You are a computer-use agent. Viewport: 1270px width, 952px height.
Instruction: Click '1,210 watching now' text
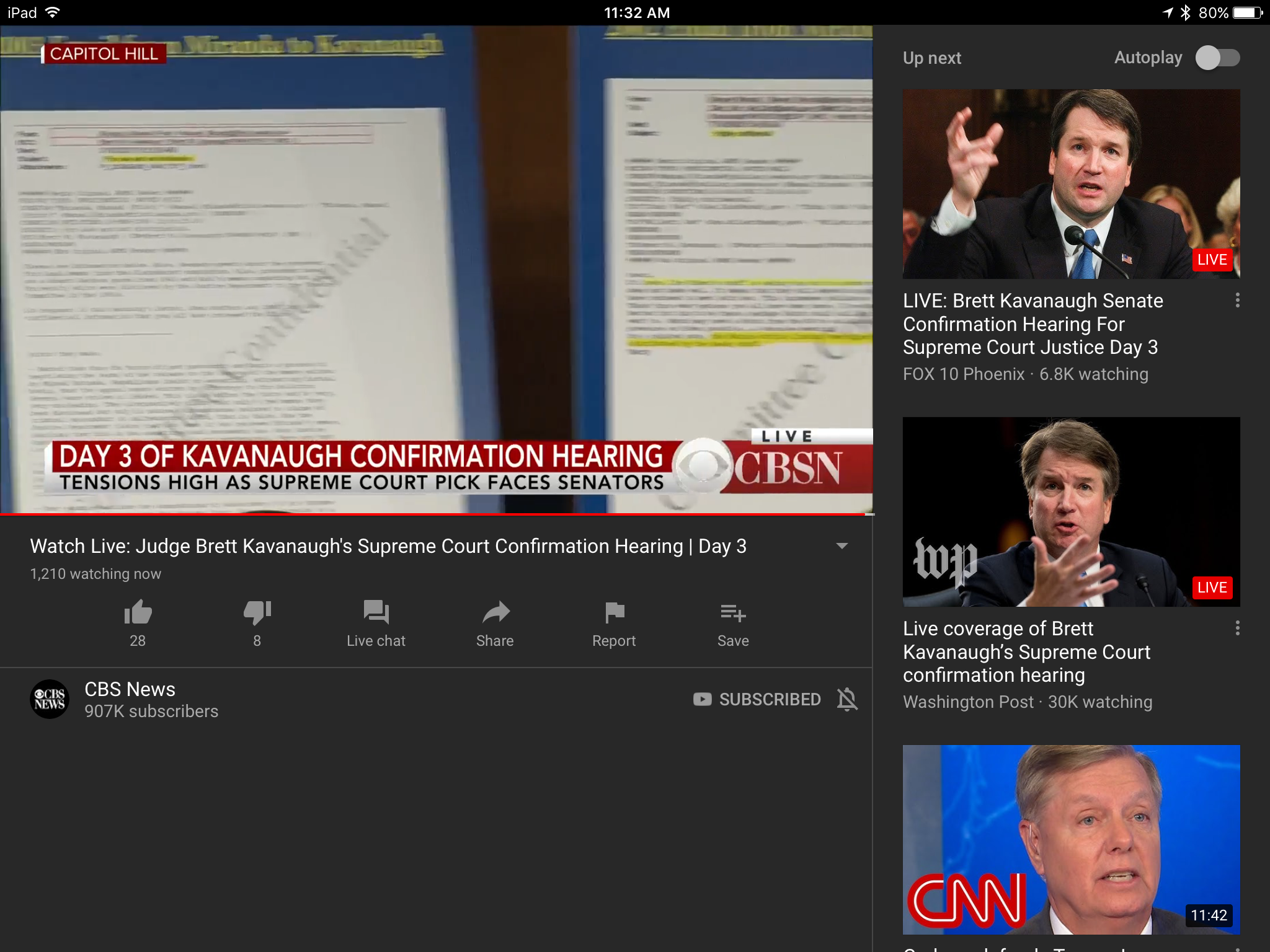[x=95, y=574]
